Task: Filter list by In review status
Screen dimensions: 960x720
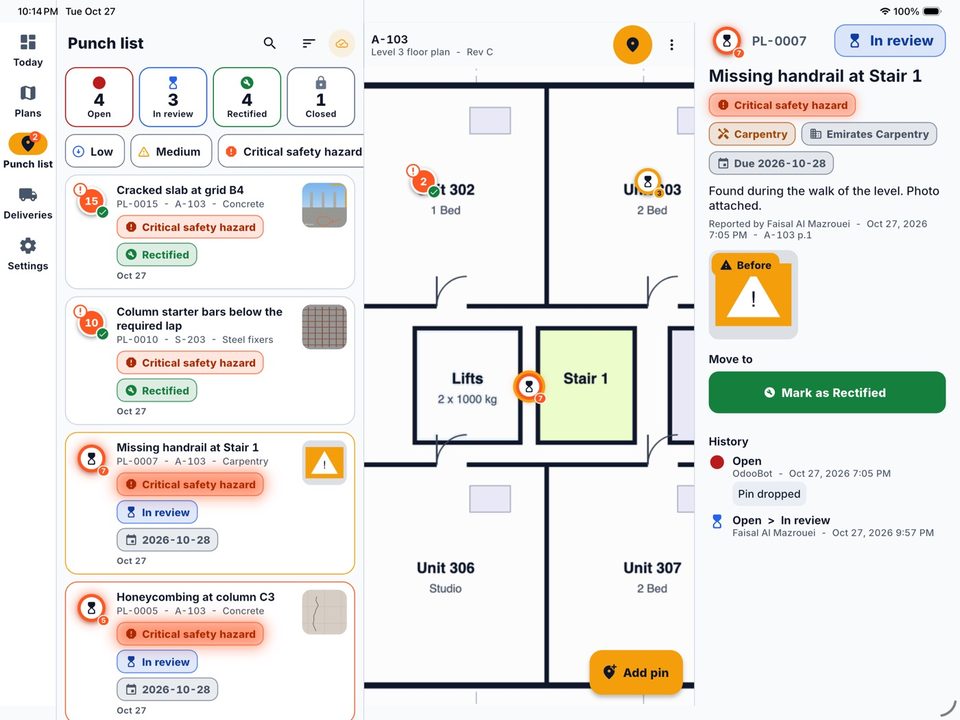Action: [173, 97]
